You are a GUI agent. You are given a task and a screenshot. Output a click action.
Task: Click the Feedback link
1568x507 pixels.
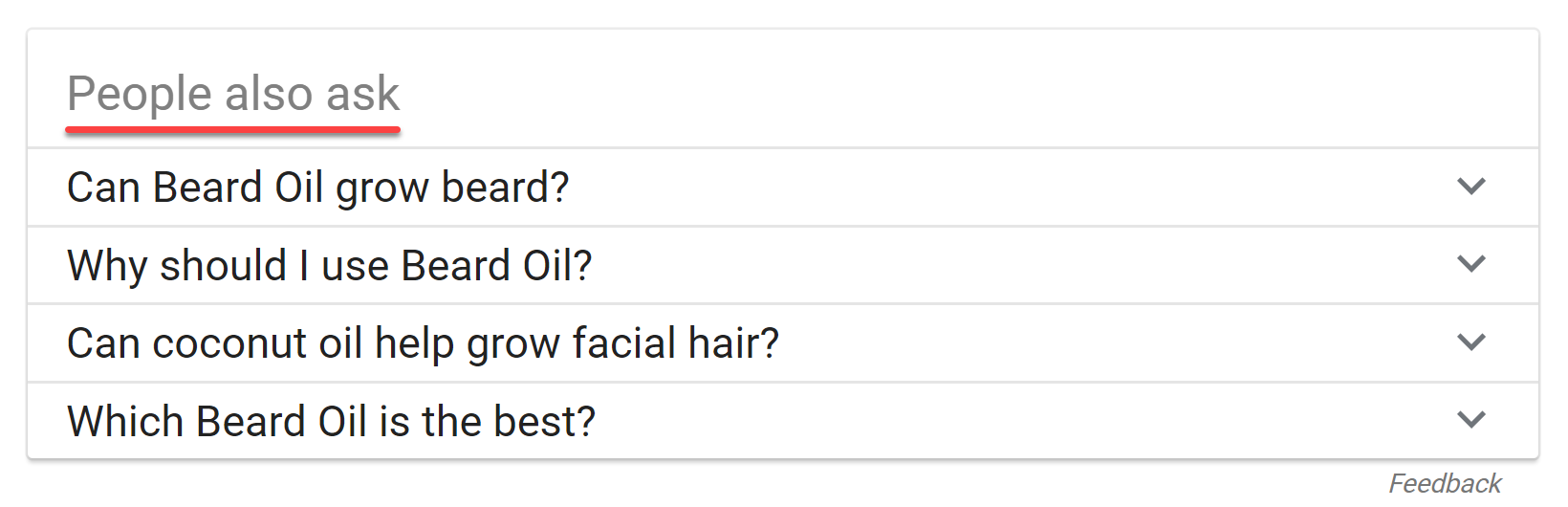[1444, 484]
